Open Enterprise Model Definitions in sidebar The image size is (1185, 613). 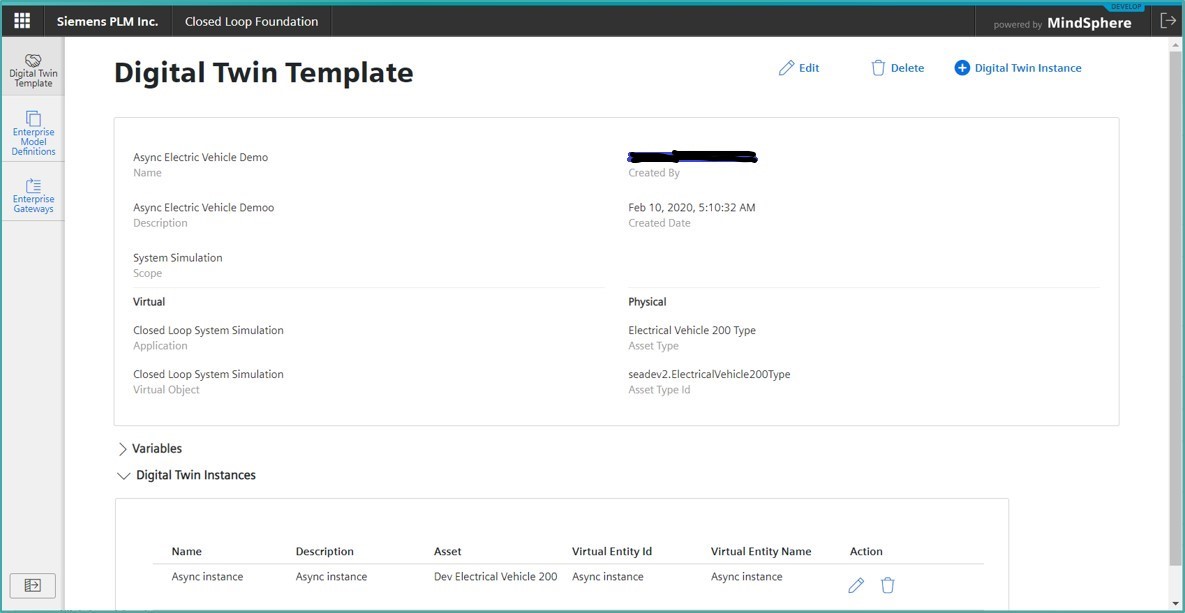pos(33,133)
